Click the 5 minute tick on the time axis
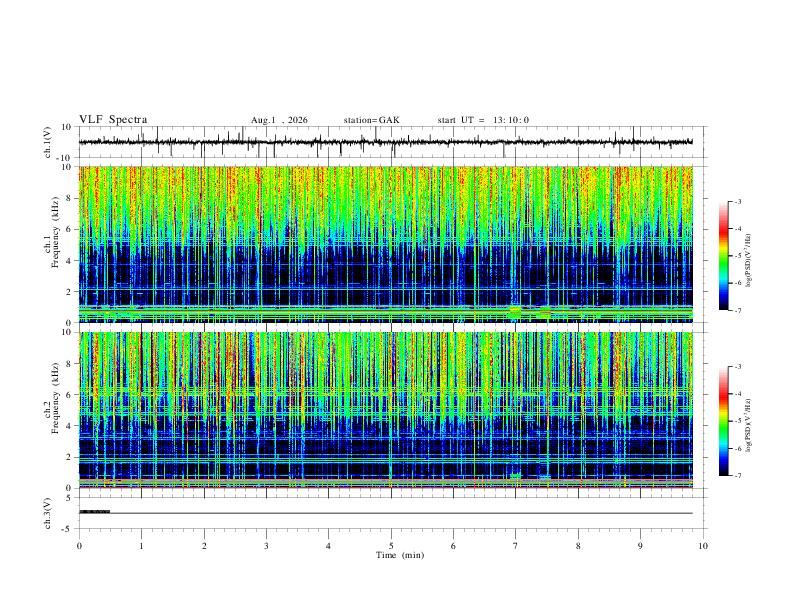The height and width of the screenshot is (612, 792). pyautogui.click(x=391, y=546)
